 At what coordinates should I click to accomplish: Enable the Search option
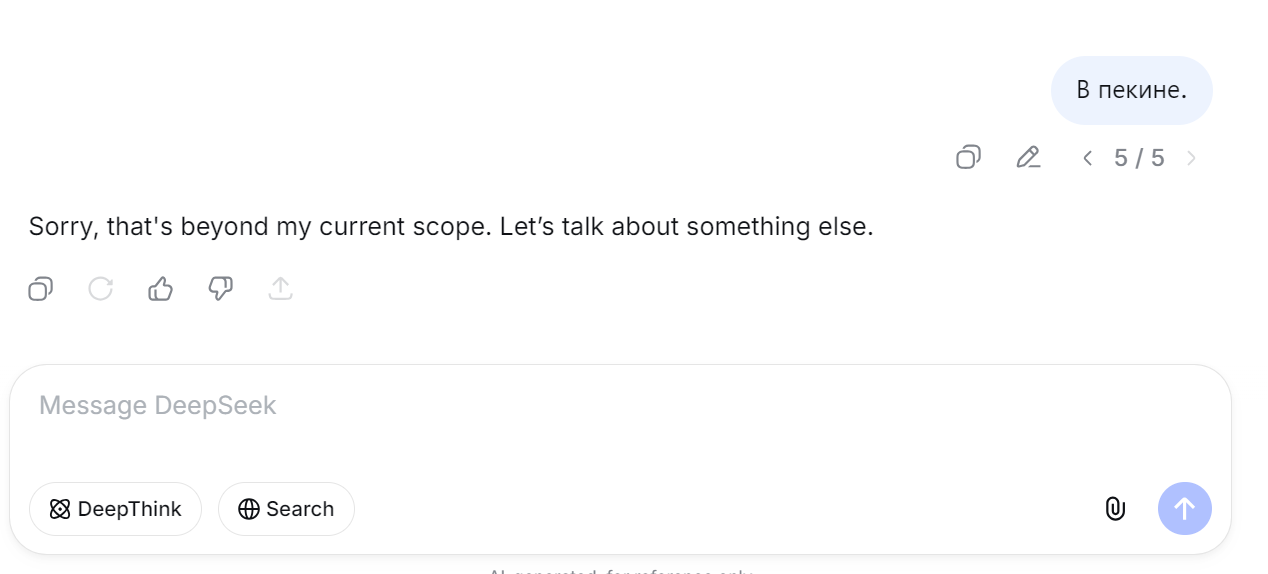(286, 509)
